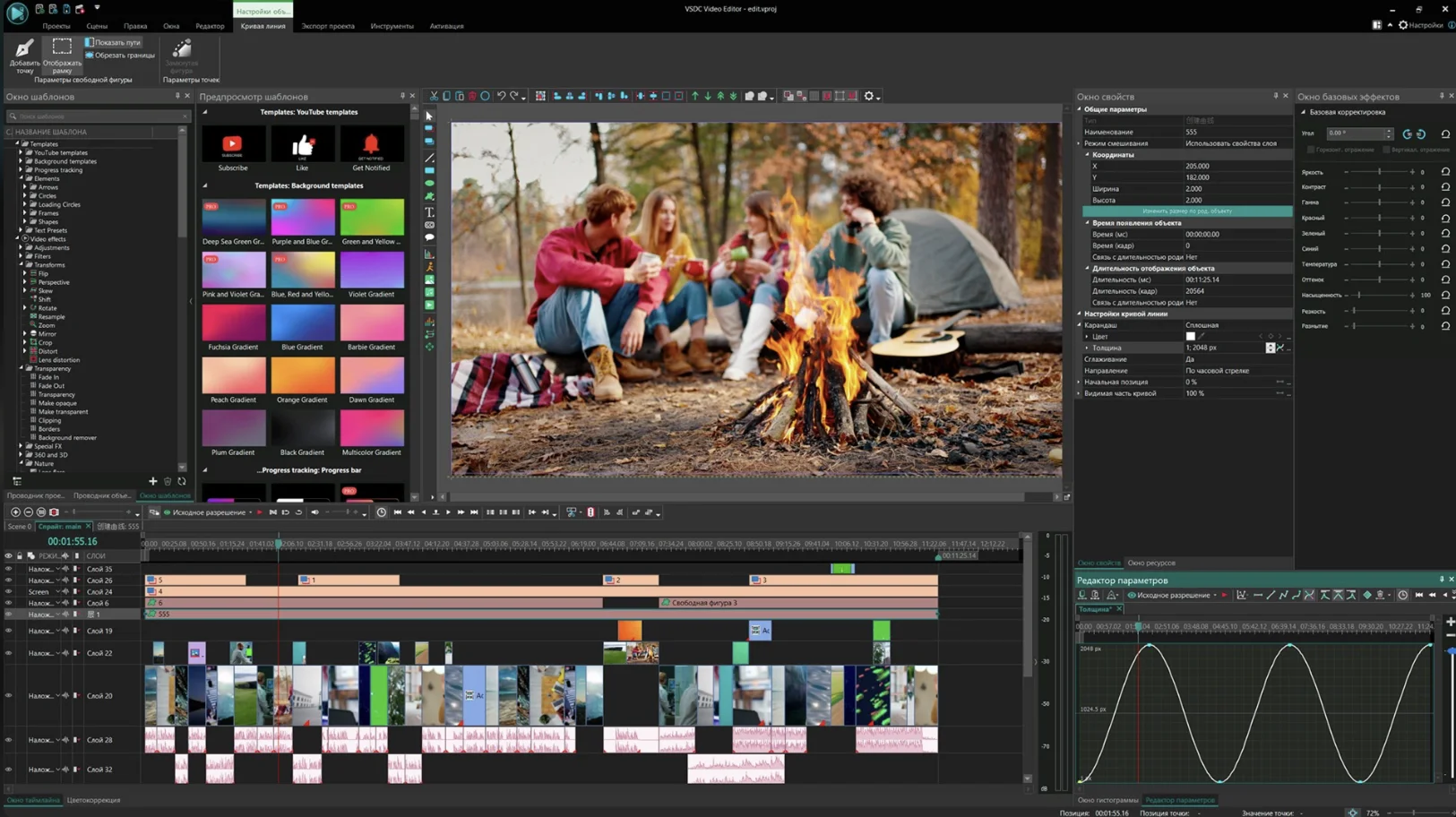Open the Сцены menu
This screenshot has width=1456, height=817.
tap(97, 26)
